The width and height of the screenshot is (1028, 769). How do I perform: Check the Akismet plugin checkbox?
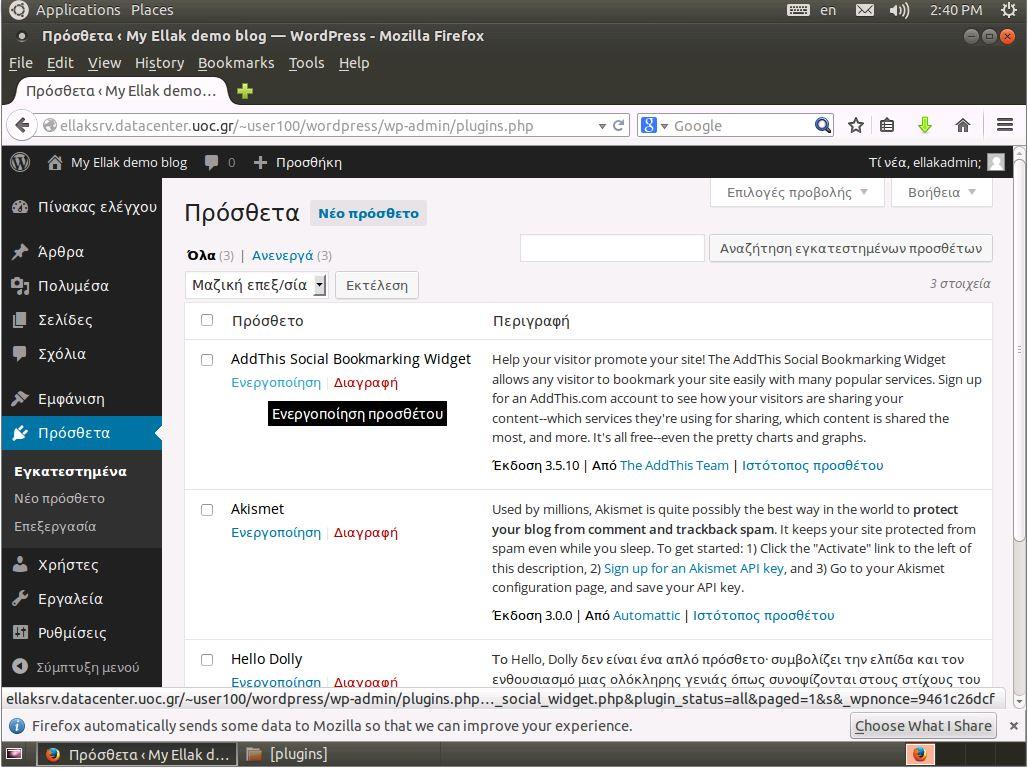click(x=207, y=510)
